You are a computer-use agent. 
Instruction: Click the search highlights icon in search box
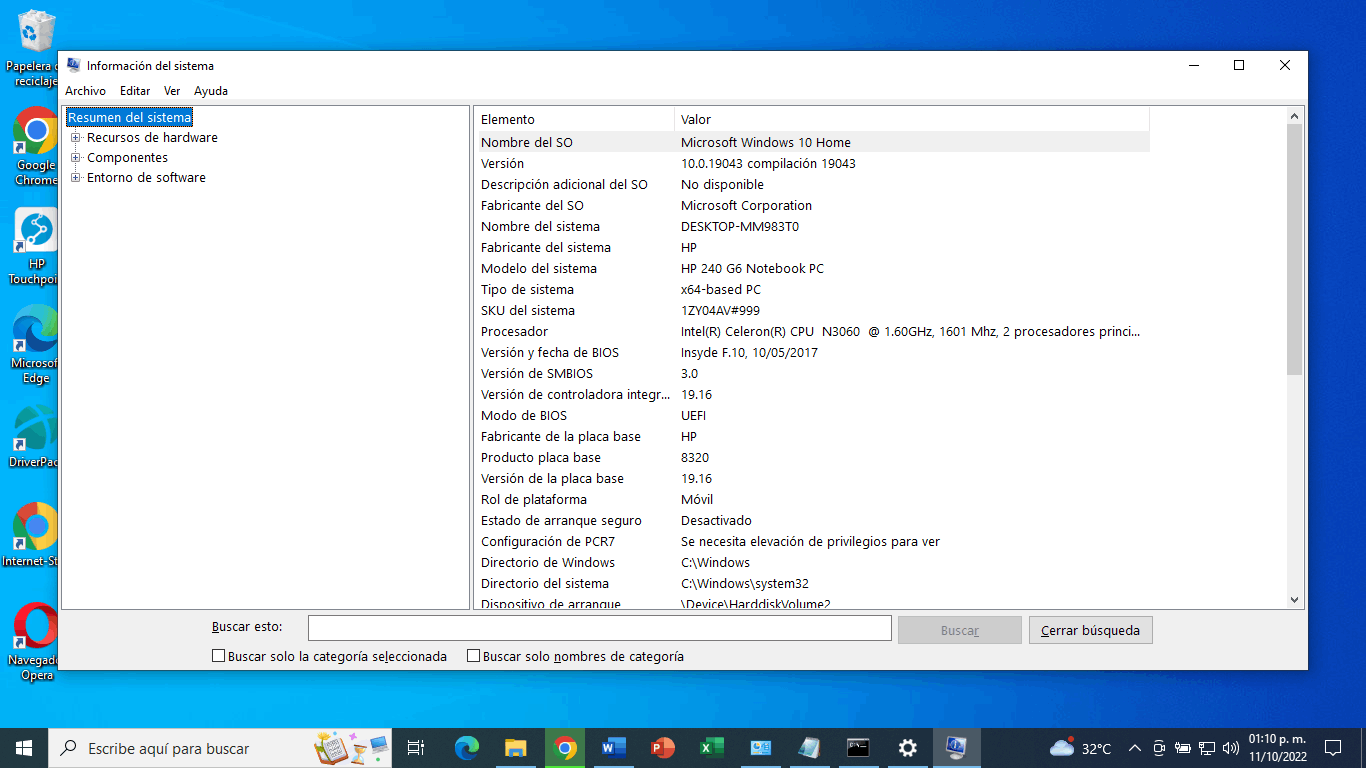[x=351, y=748]
